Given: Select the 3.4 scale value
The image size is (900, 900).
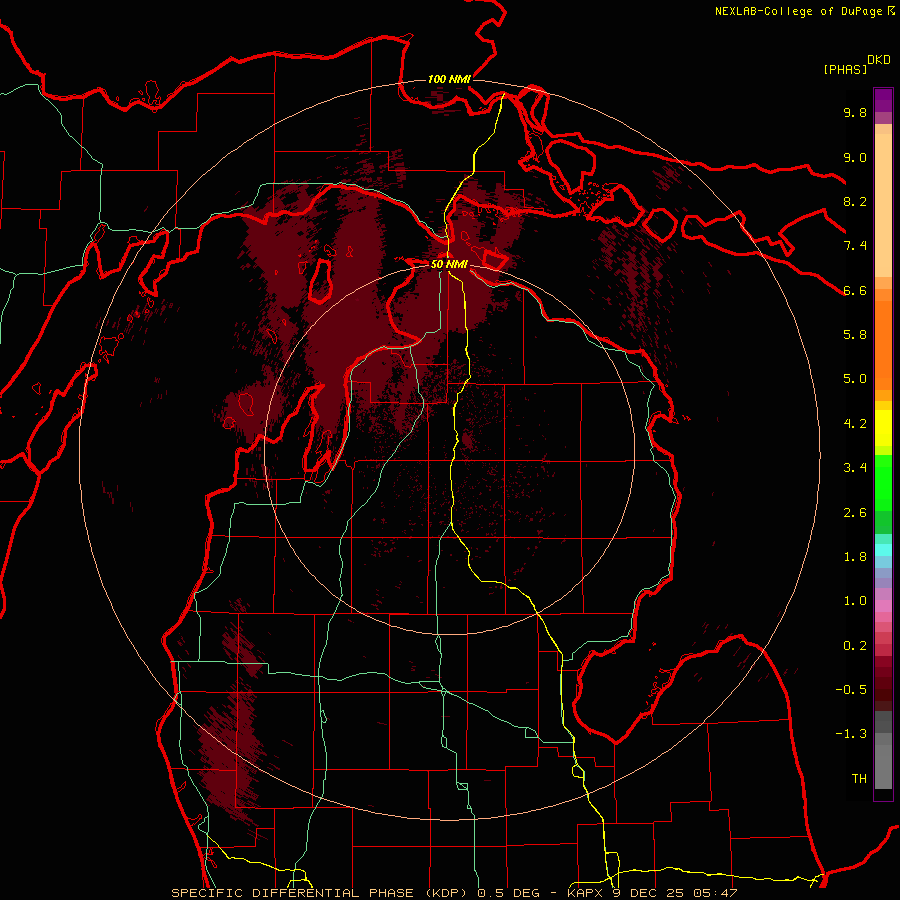Looking at the screenshot, I should click(x=855, y=468).
